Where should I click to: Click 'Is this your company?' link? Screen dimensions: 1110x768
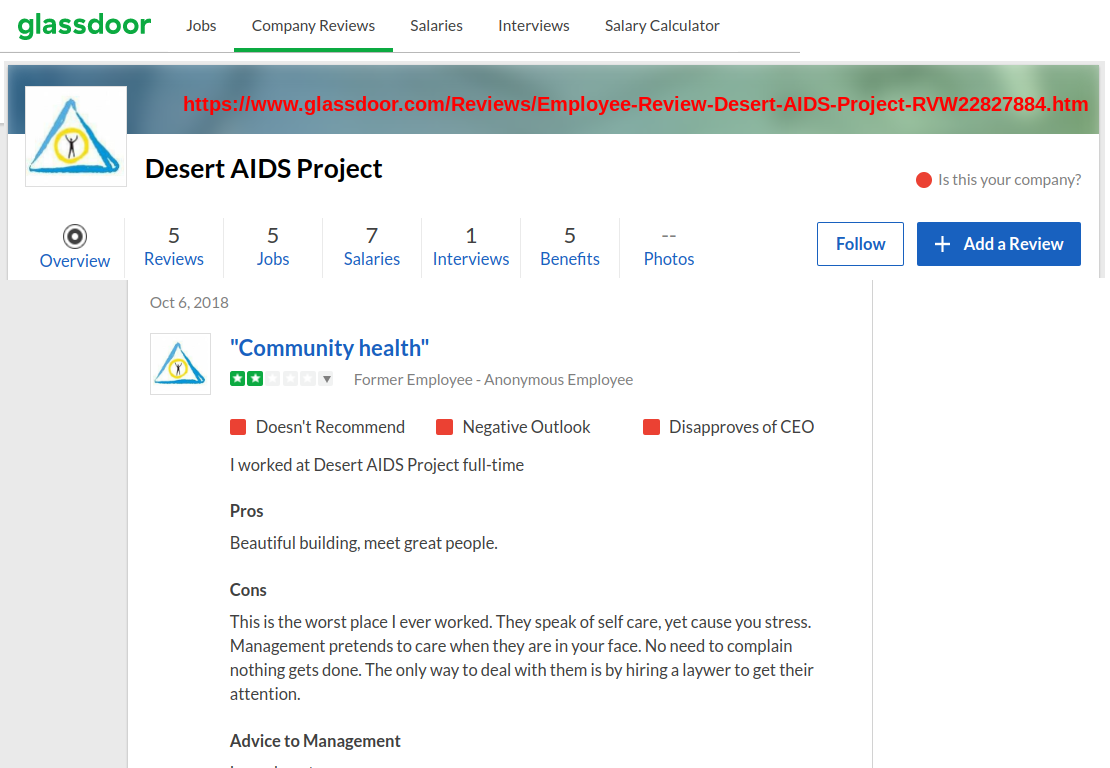pos(1009,180)
